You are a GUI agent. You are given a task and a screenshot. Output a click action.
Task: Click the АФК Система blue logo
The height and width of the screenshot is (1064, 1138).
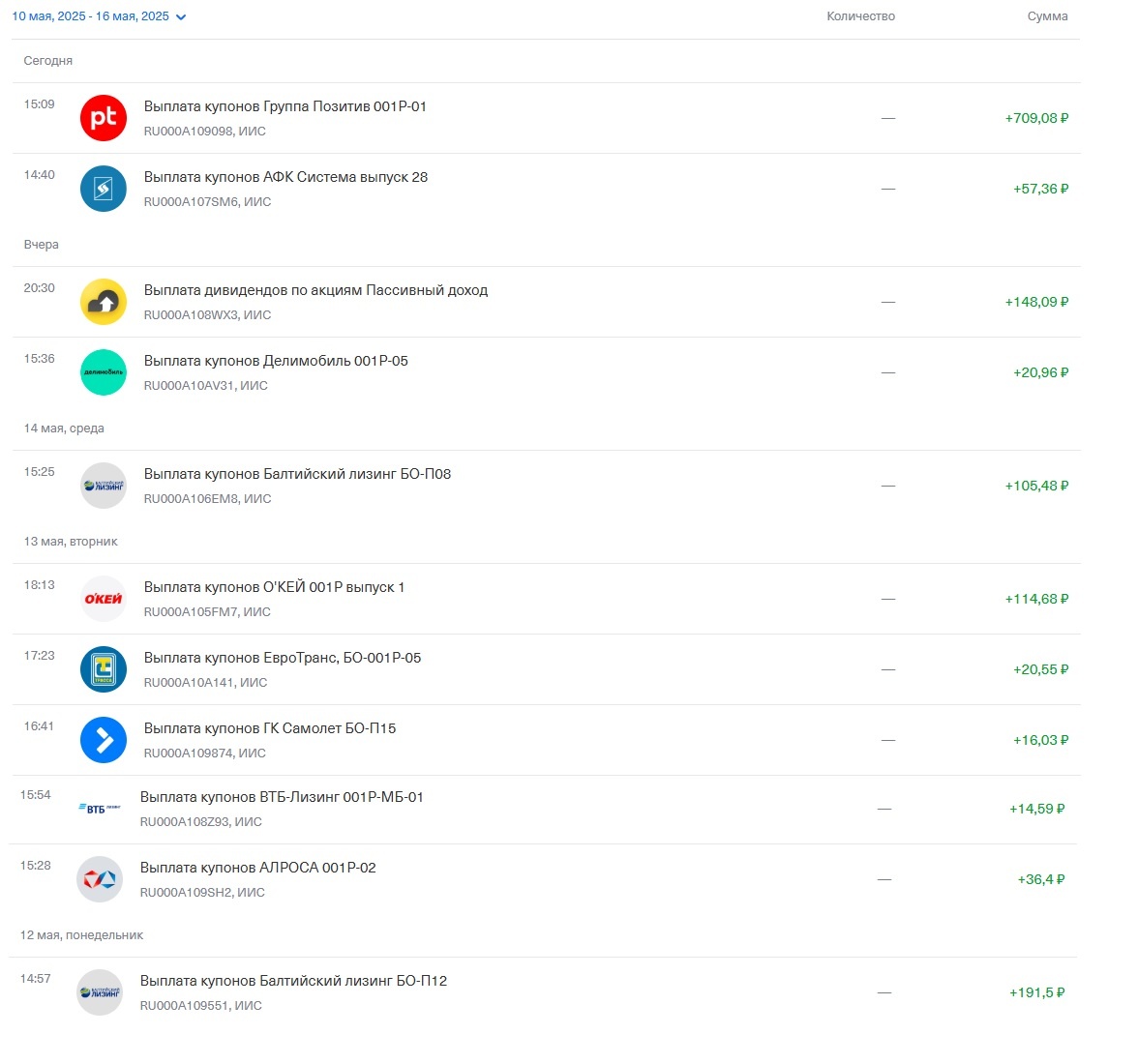(x=103, y=189)
